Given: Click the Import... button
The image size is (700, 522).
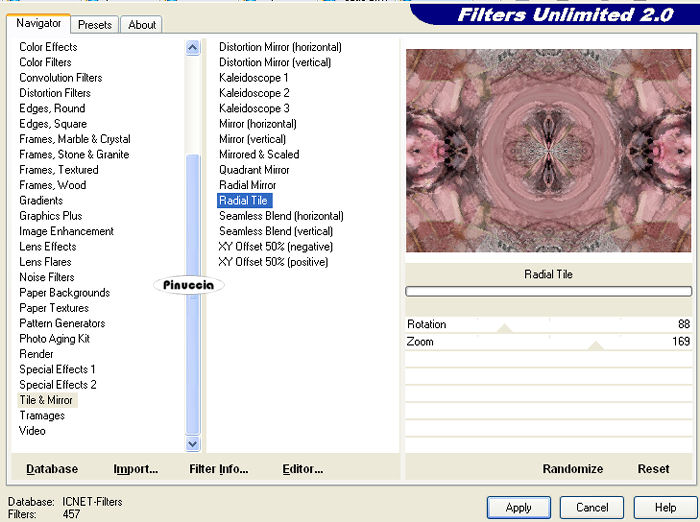Looking at the screenshot, I should [x=135, y=469].
